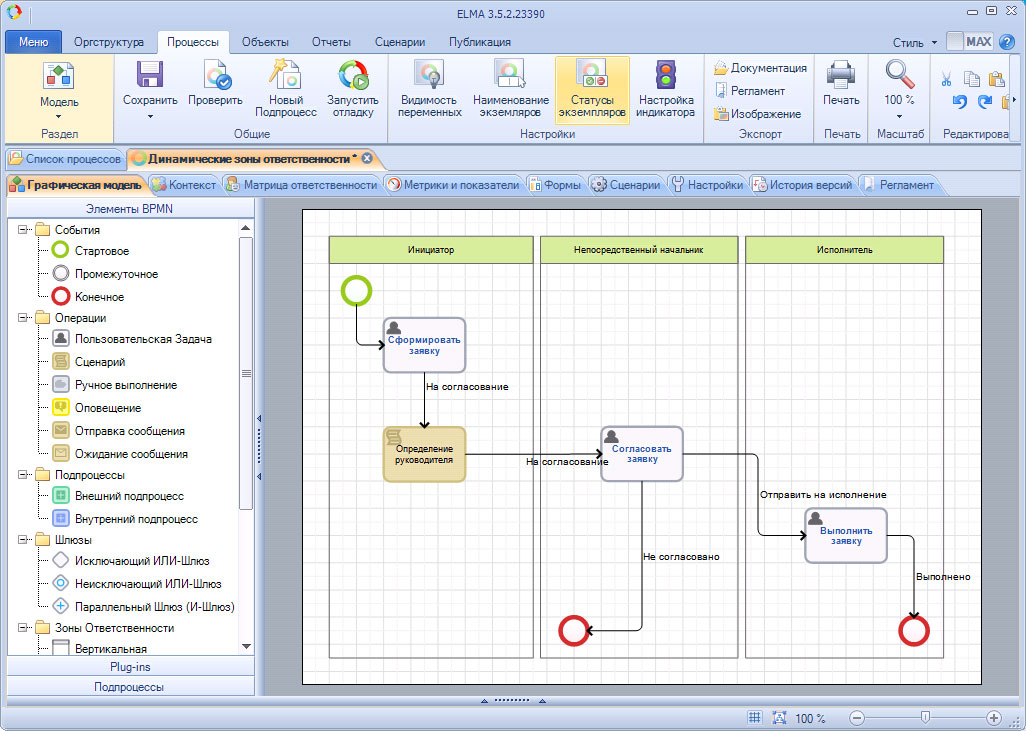Open help with the question mark icon
Image resolution: width=1026 pixels, height=731 pixels.
pos(1006,42)
